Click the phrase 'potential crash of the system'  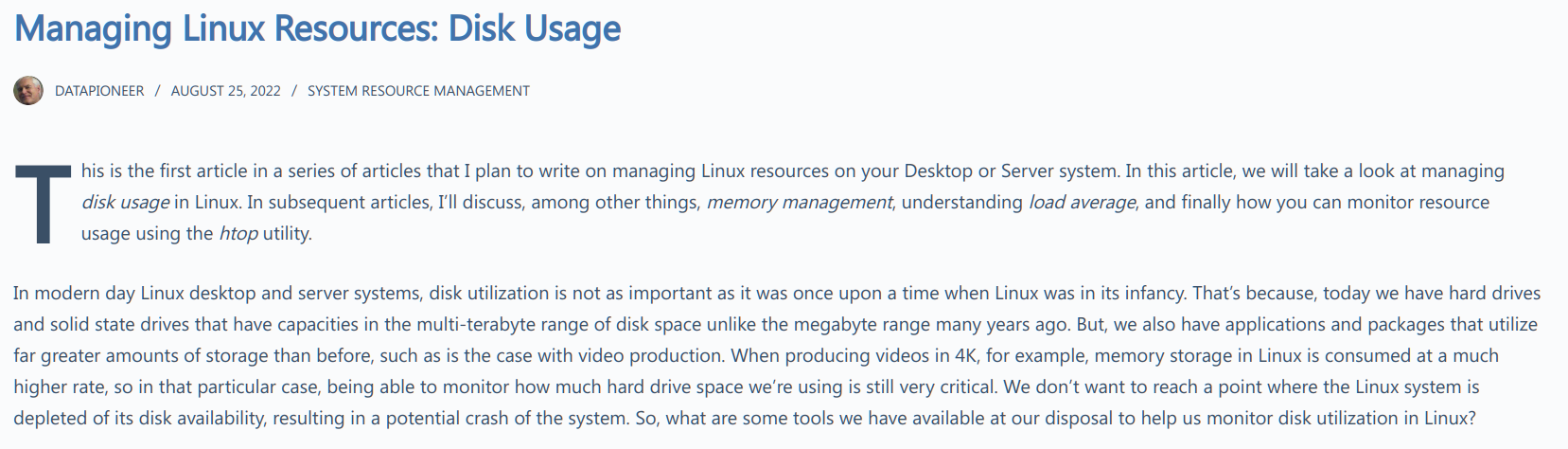[x=519, y=418]
